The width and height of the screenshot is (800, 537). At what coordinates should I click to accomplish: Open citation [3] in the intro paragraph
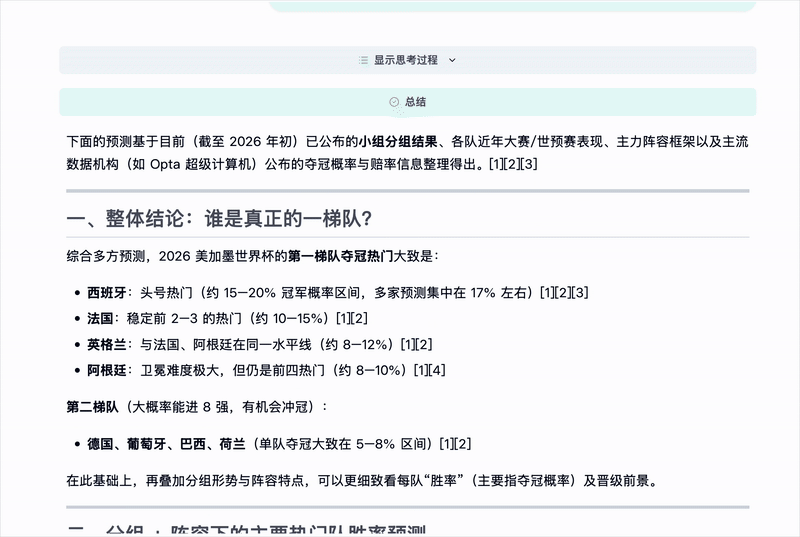[x=530, y=164]
